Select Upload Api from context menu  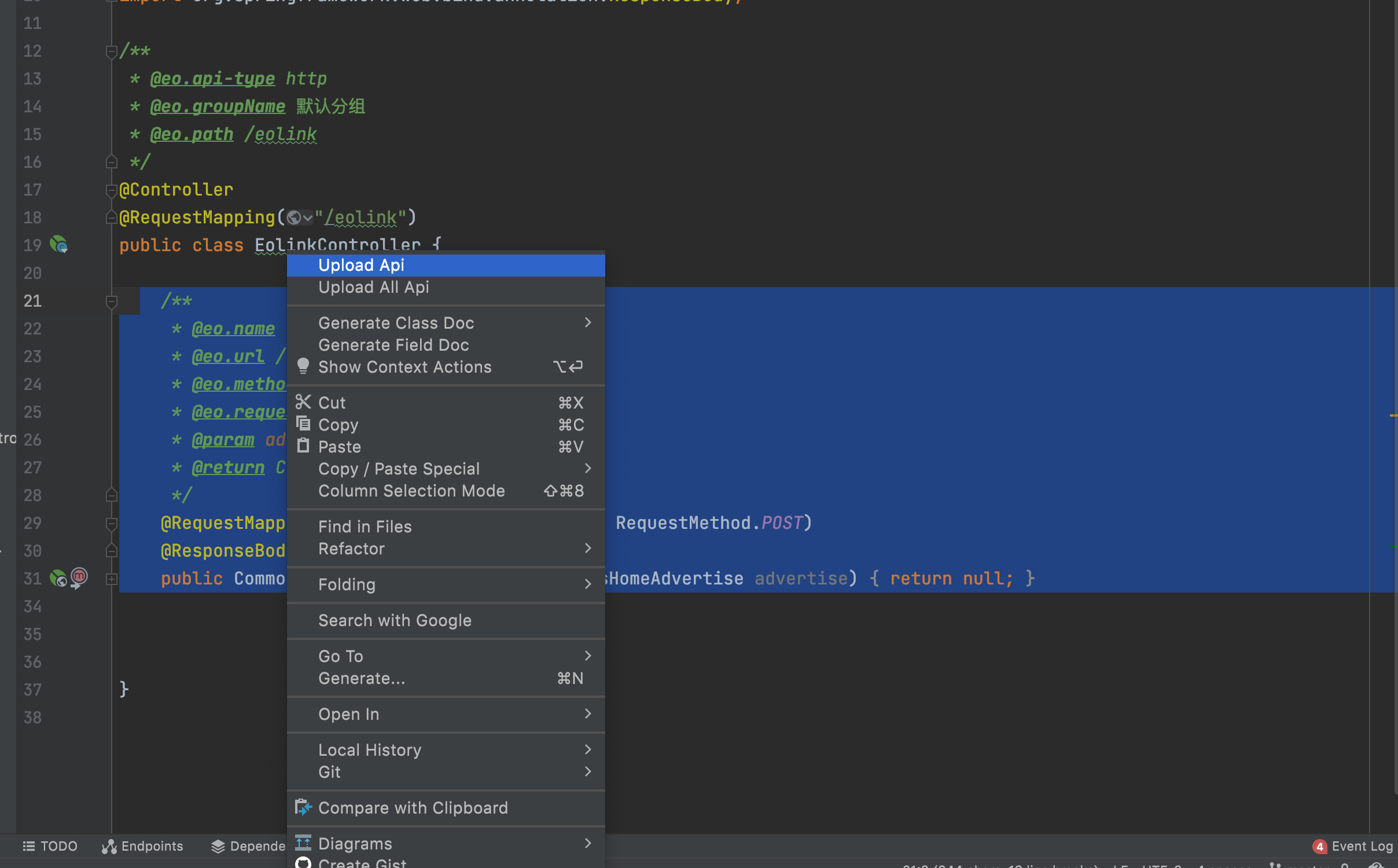click(x=446, y=265)
